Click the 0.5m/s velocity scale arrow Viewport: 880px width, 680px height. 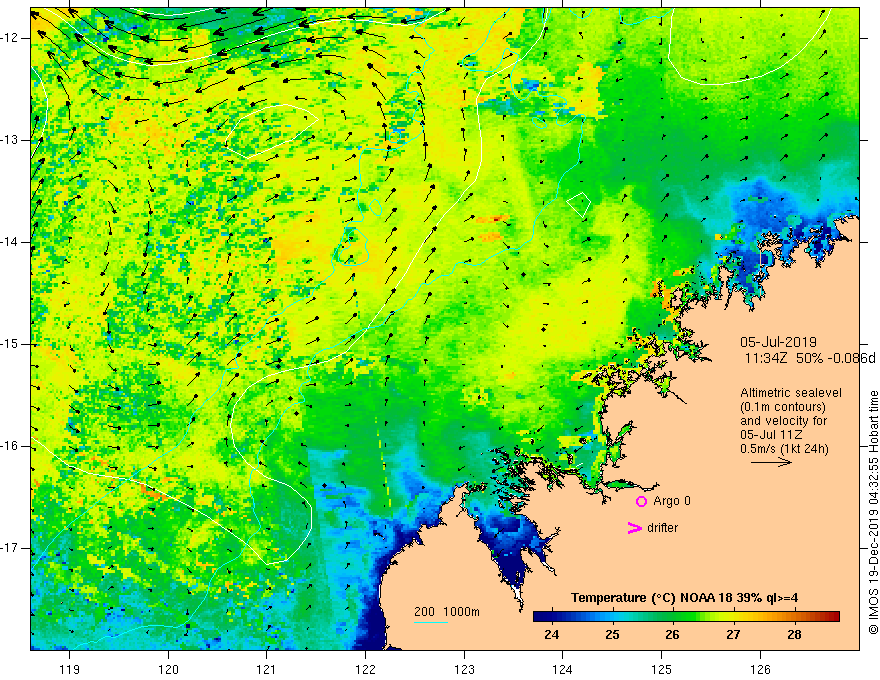point(771,462)
